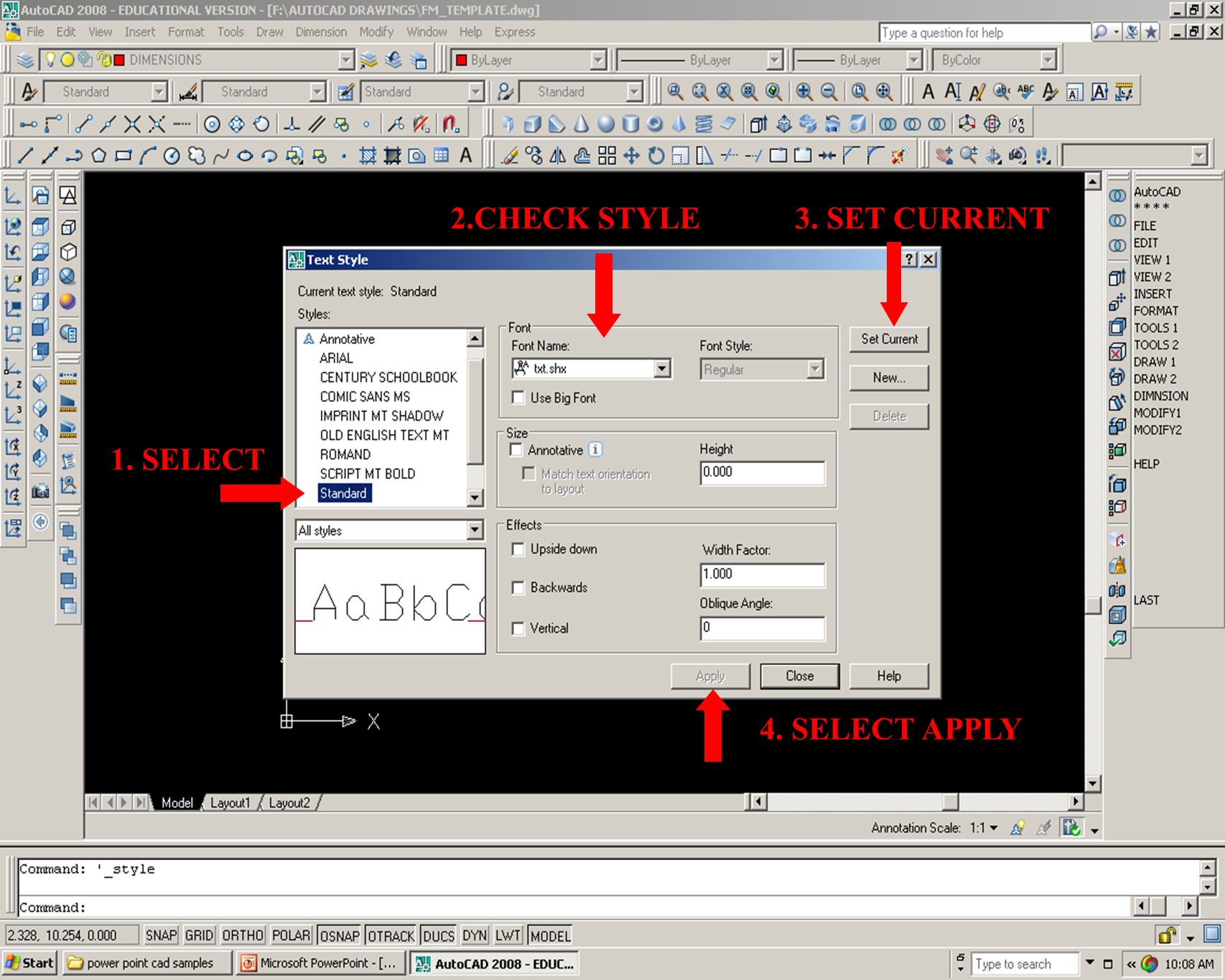Open DIMNSION in the screen menu

click(1160, 396)
